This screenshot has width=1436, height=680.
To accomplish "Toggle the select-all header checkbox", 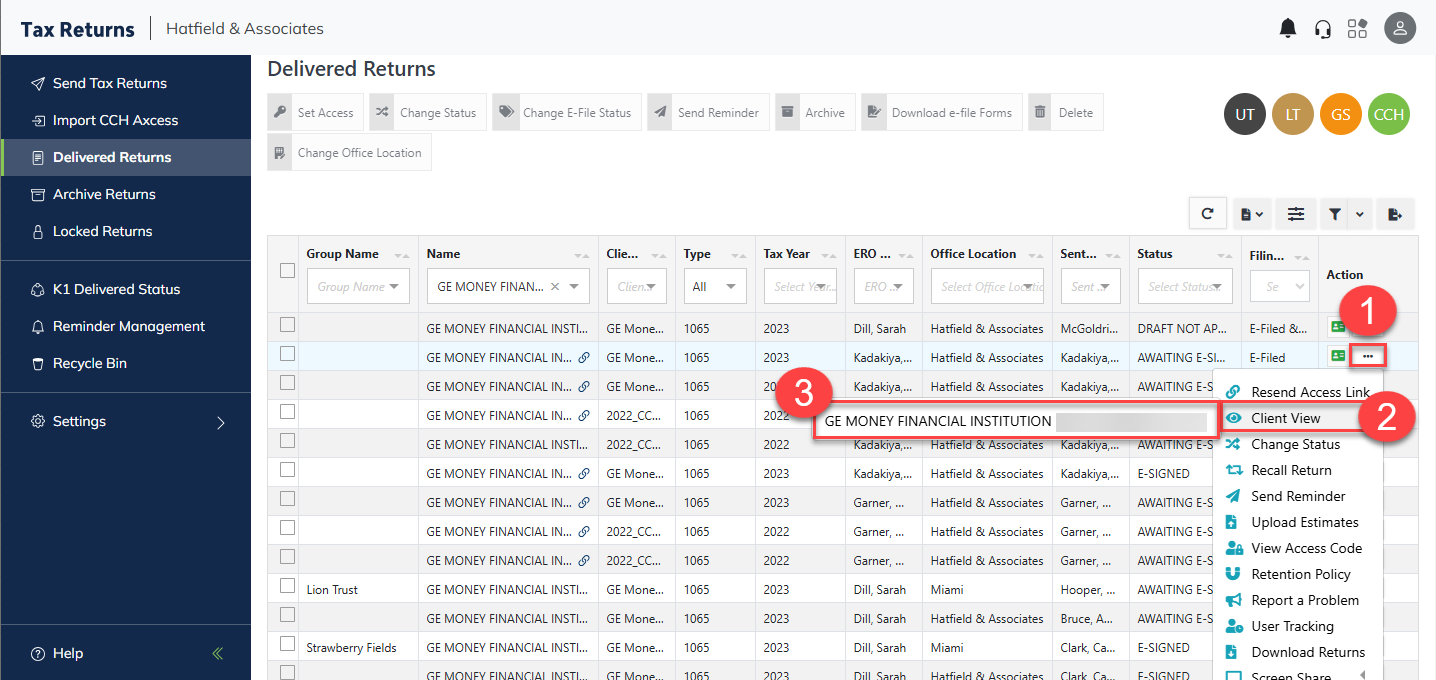I will [x=288, y=270].
